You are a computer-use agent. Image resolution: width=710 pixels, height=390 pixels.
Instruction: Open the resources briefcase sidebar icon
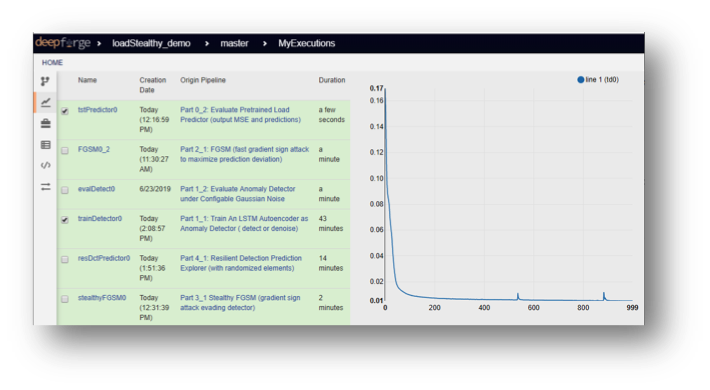pos(46,123)
